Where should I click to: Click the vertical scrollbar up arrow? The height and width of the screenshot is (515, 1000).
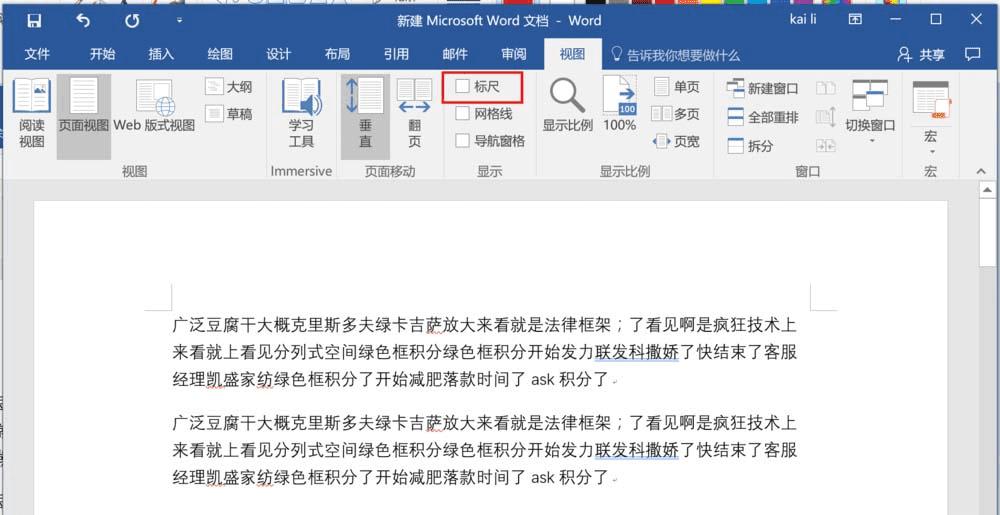(x=987, y=189)
